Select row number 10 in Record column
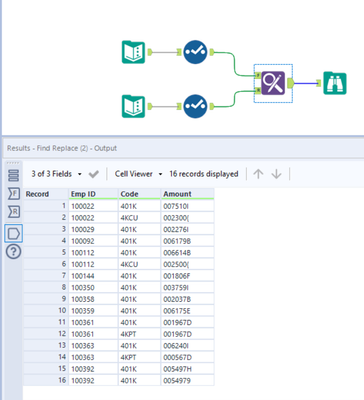 pos(46,311)
